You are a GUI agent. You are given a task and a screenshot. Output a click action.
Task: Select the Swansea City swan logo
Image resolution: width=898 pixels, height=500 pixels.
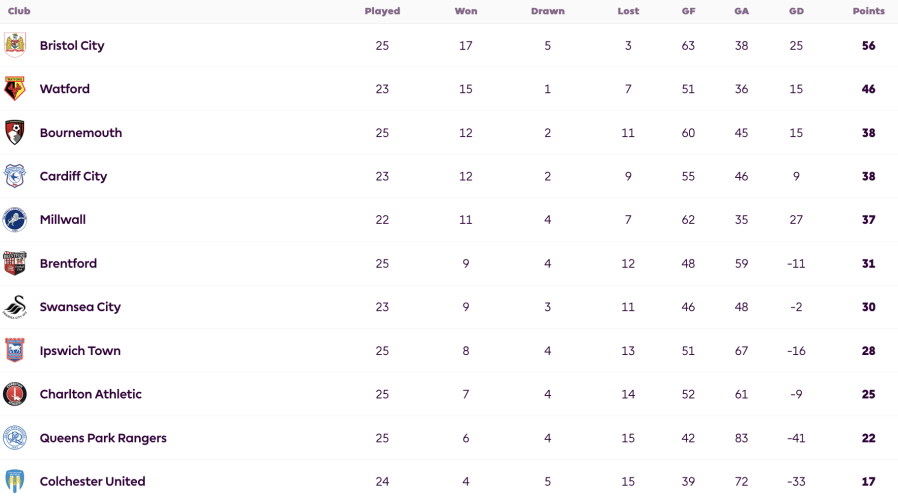tap(15, 307)
